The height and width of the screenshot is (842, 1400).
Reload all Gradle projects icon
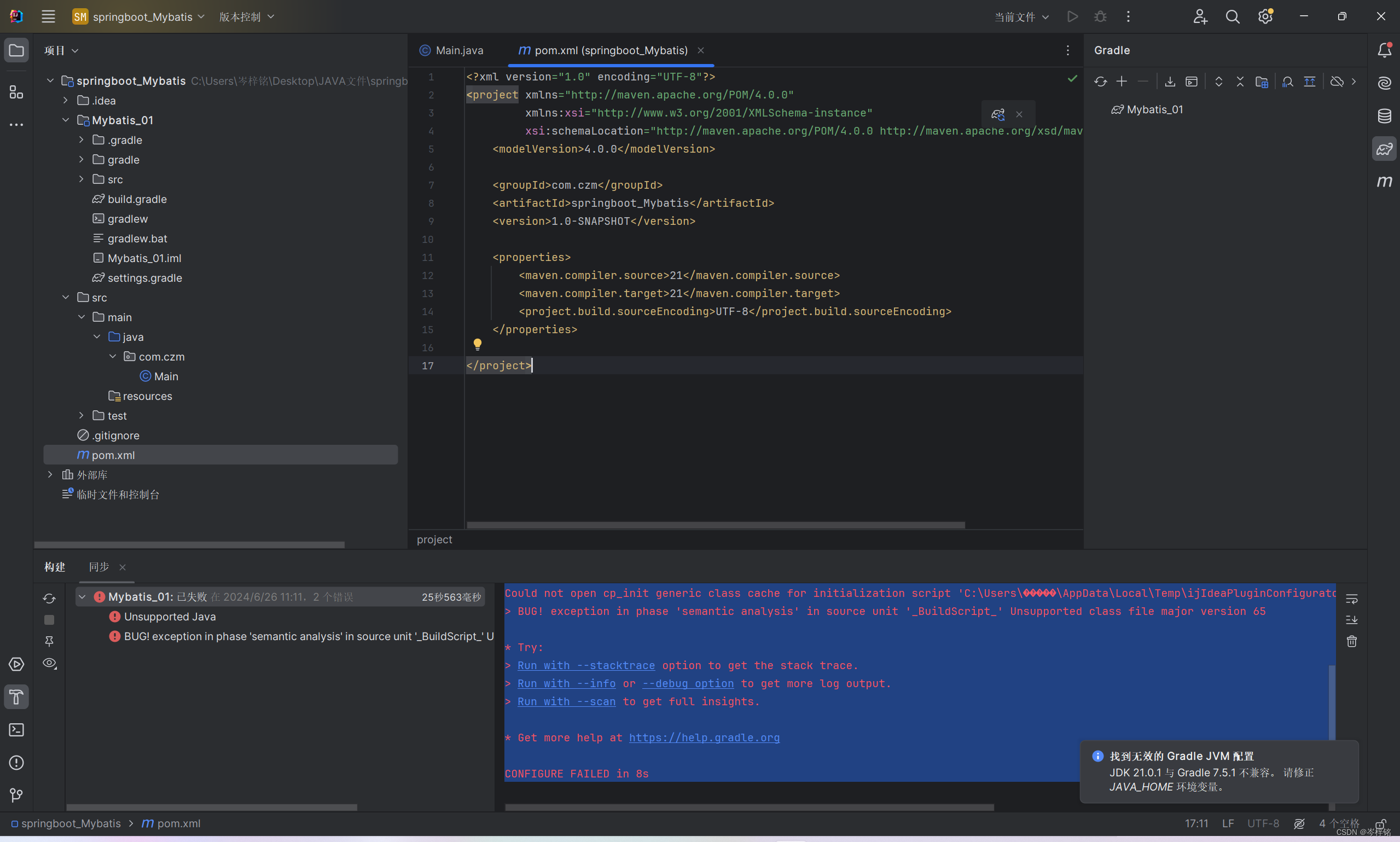tap(1100, 82)
